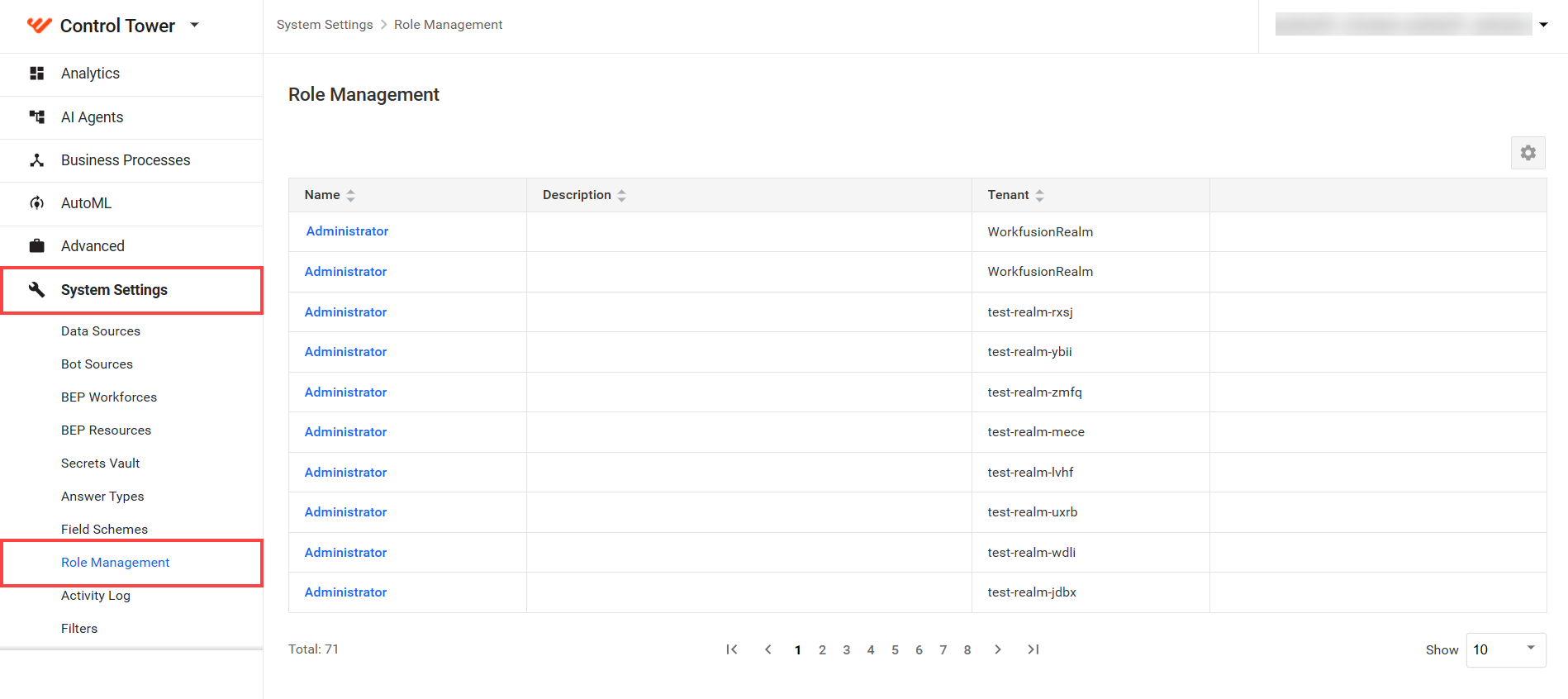Open Administrator role for test-realm-wdli
Viewport: 1568px width, 699px height.
click(x=345, y=553)
